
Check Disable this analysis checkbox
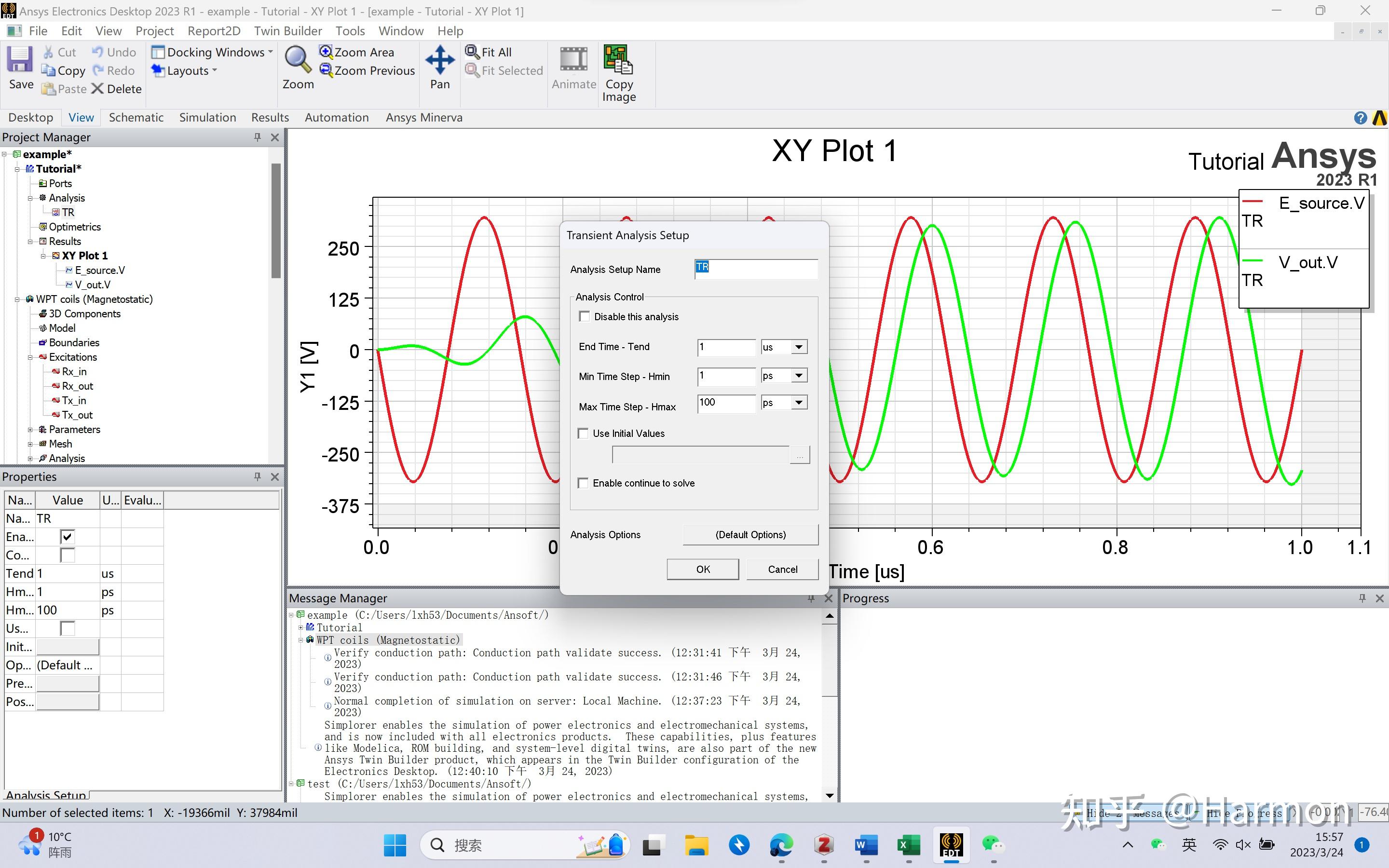point(585,317)
